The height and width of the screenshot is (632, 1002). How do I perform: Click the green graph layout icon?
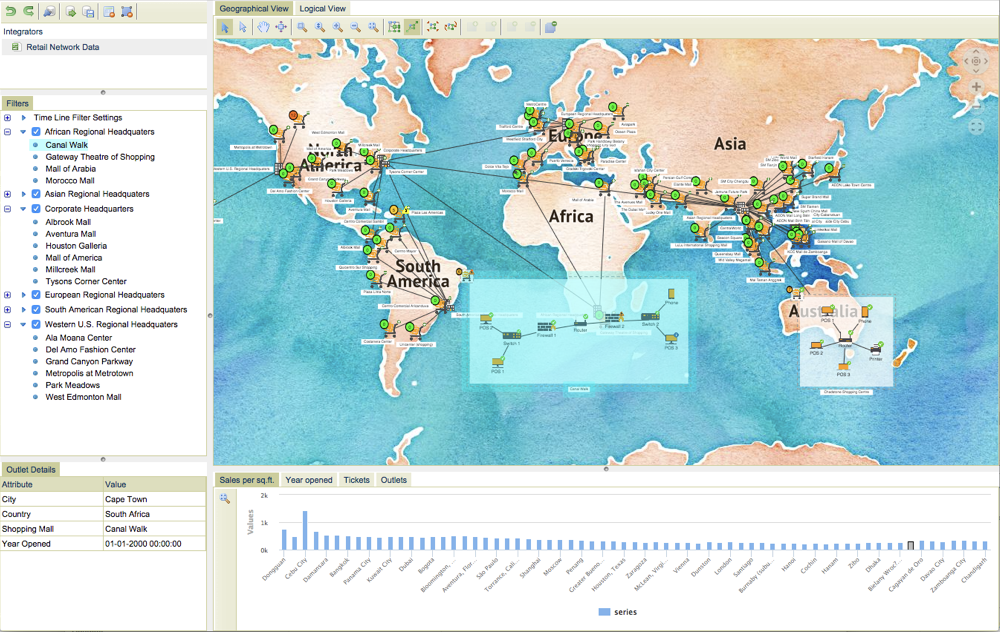tap(394, 27)
